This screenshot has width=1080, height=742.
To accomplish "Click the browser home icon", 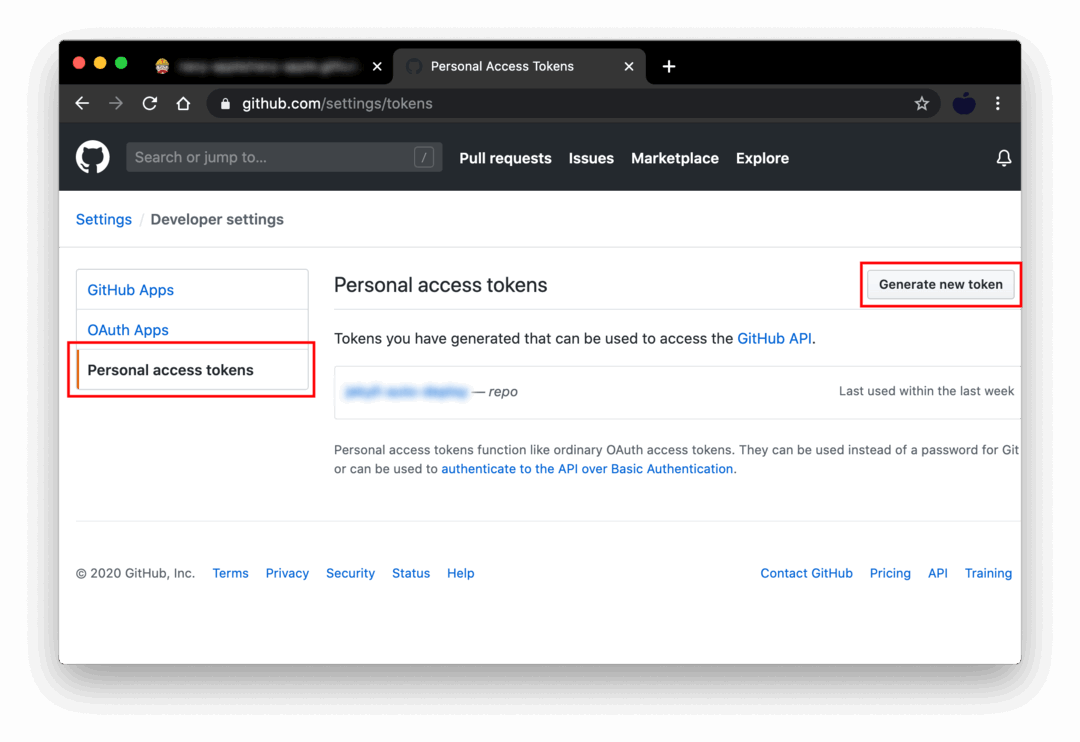I will 184,103.
